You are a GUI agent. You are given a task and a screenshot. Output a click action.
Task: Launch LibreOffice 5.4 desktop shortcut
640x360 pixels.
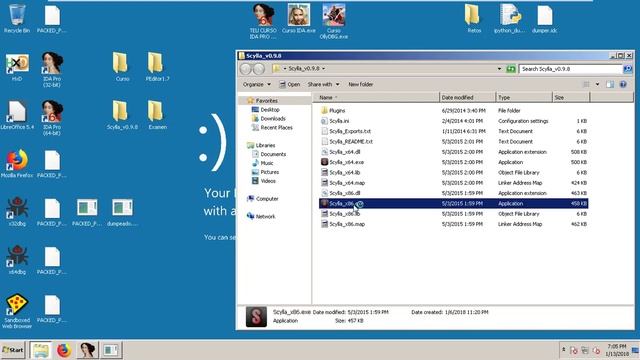[x=17, y=115]
